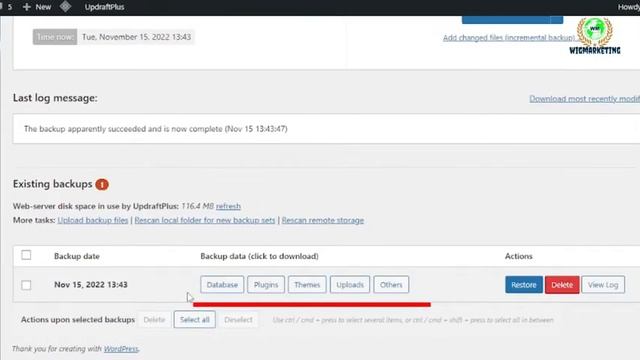Open Download most recently modified log link
Screen dimensions: 640x360
pyautogui.click(x=584, y=98)
